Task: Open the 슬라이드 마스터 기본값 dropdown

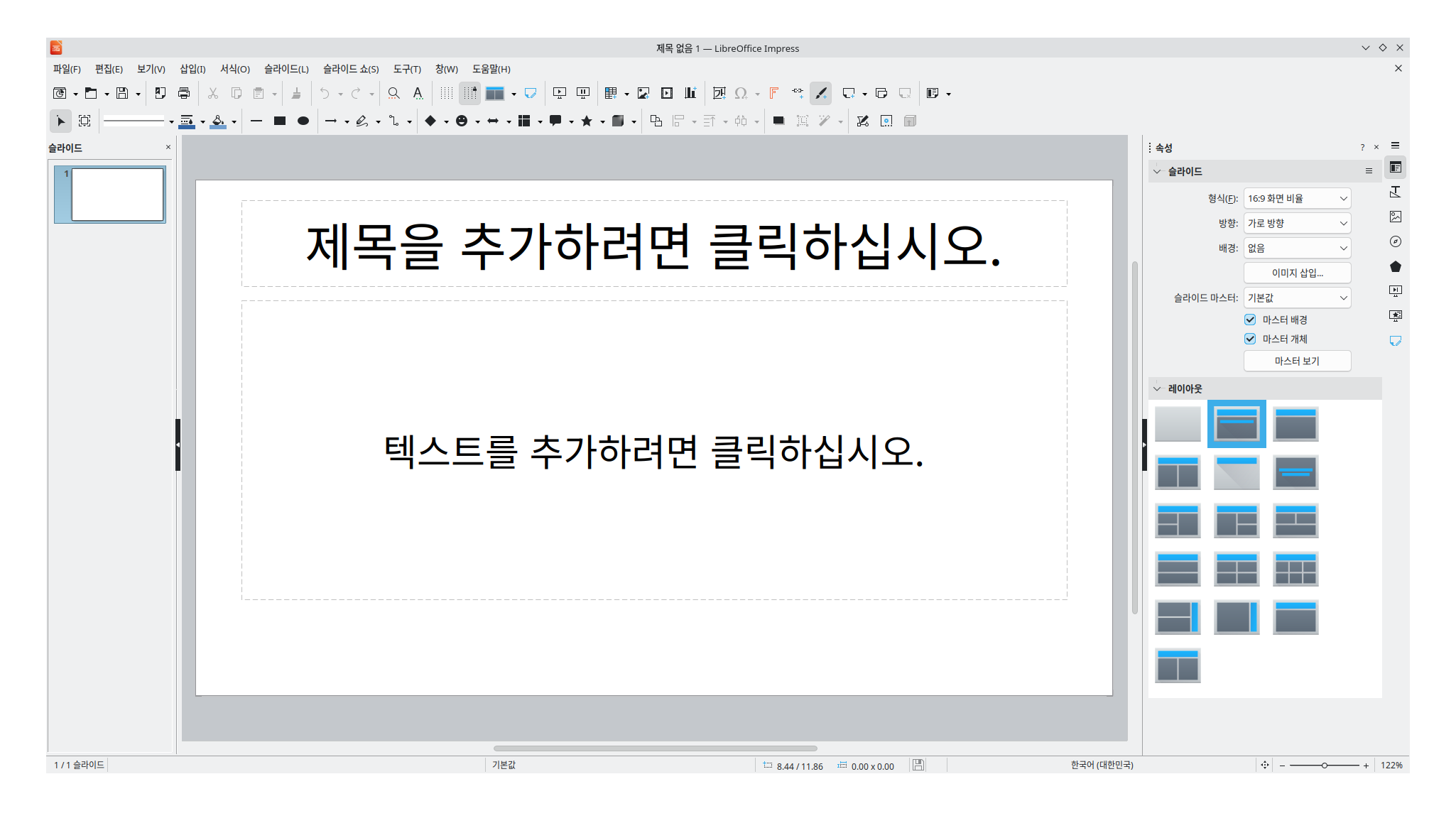Action: [x=1297, y=298]
